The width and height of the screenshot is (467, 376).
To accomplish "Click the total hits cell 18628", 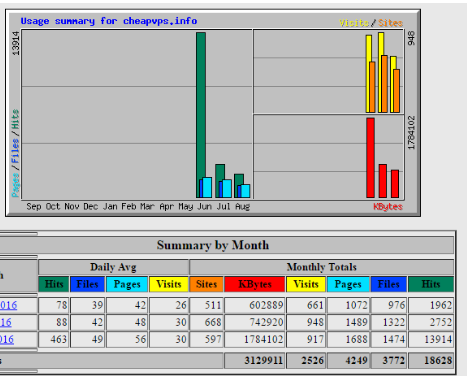I will coord(431,360).
